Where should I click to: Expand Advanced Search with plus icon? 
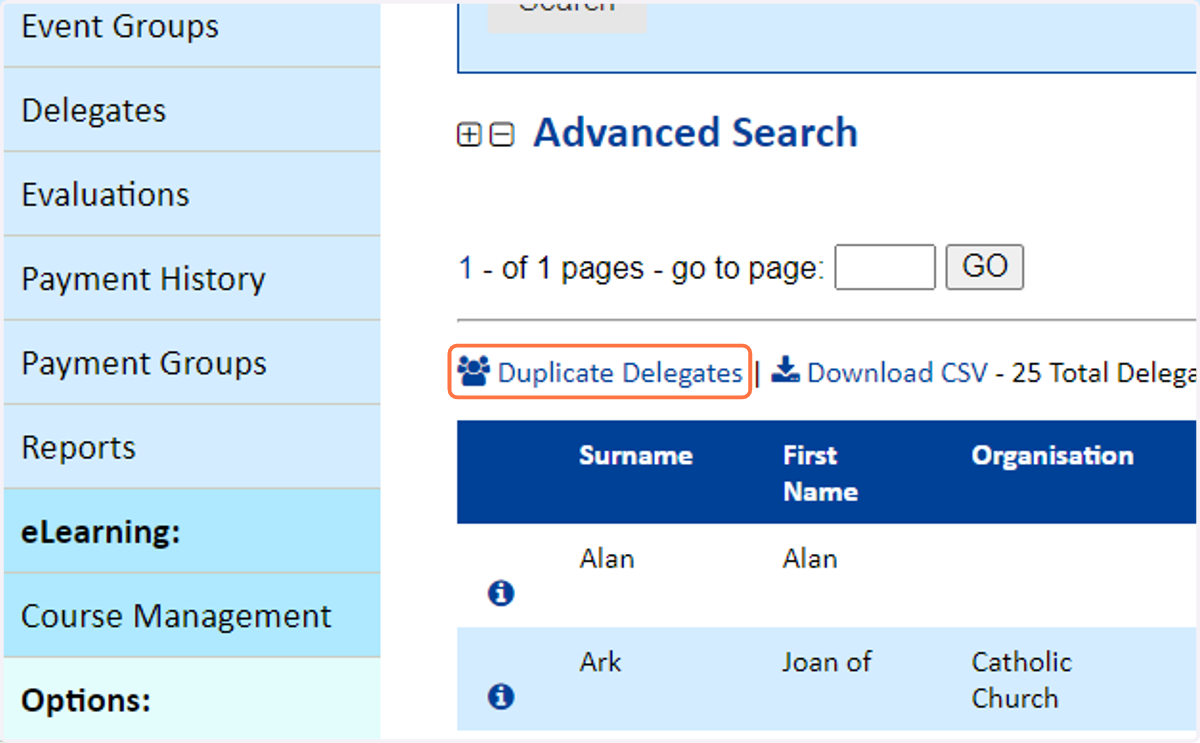[x=469, y=135]
